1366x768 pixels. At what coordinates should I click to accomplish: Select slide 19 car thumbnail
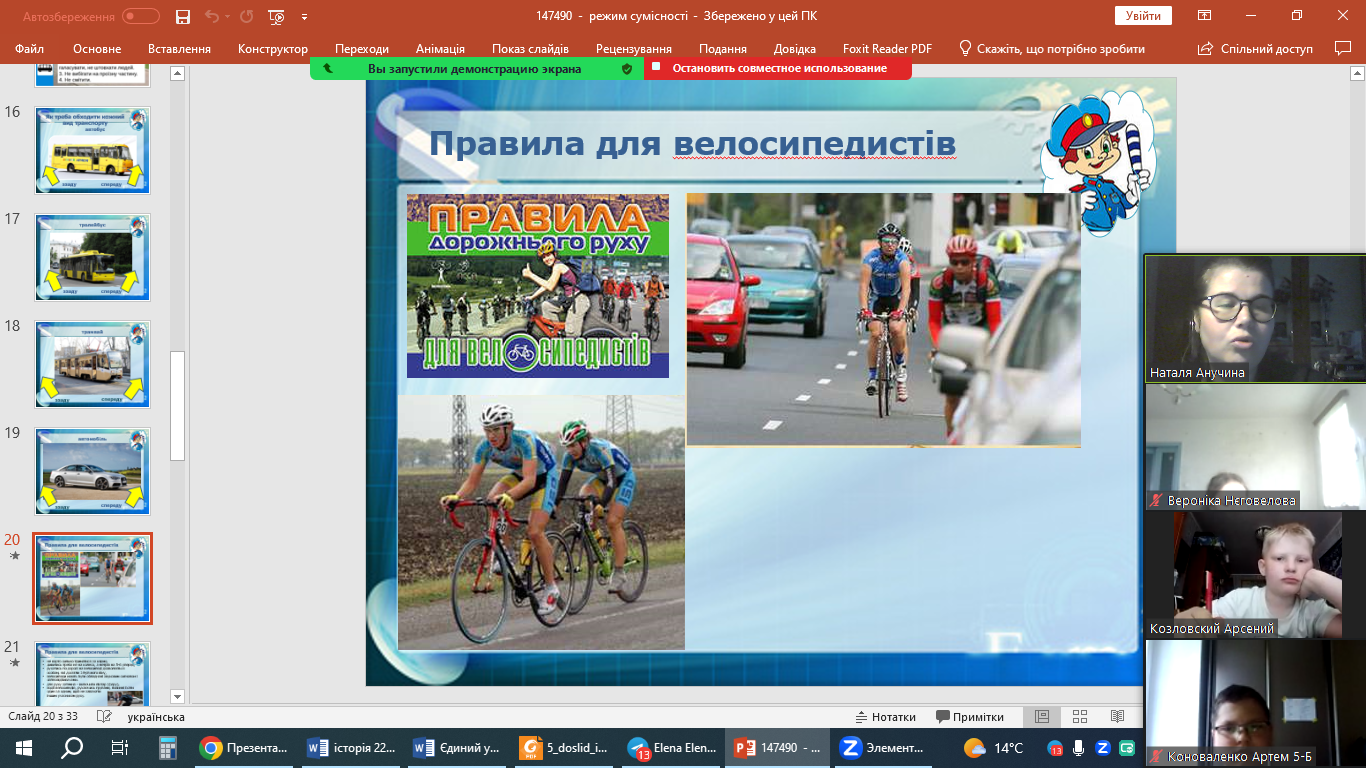92,471
